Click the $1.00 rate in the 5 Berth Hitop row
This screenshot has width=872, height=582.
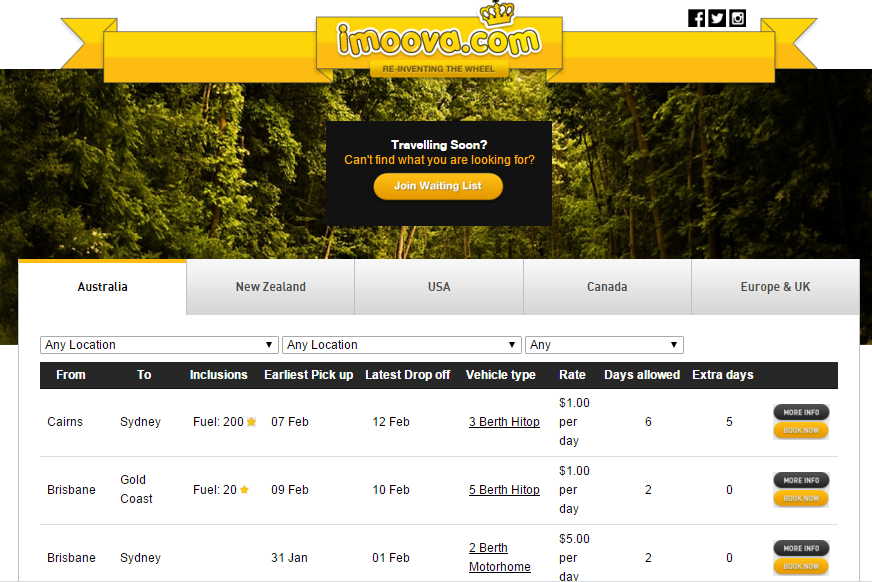click(574, 490)
